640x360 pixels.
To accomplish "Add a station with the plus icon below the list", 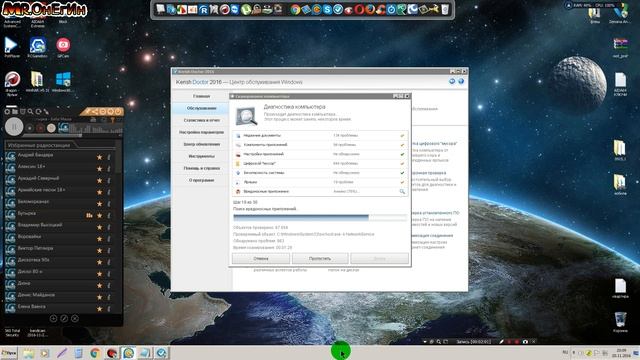I will click(53, 318).
